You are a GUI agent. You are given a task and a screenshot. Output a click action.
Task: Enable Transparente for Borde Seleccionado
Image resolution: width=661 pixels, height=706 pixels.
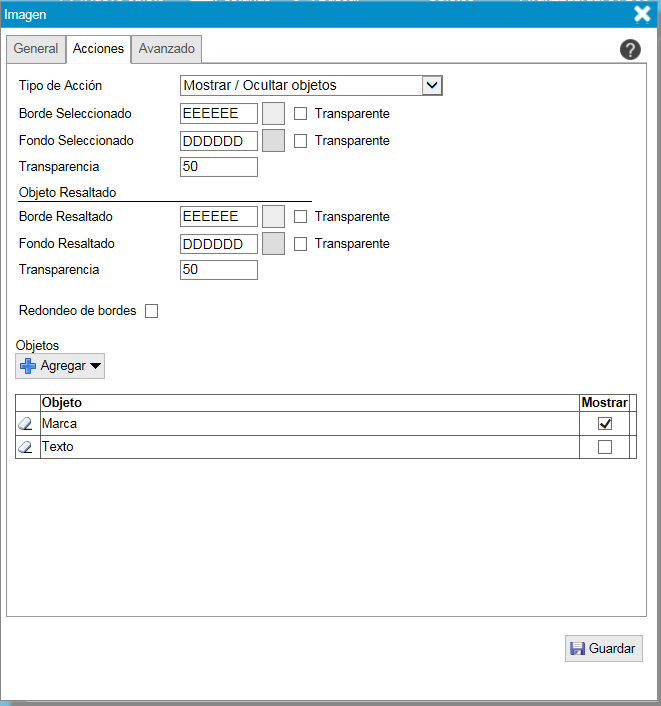[x=300, y=114]
